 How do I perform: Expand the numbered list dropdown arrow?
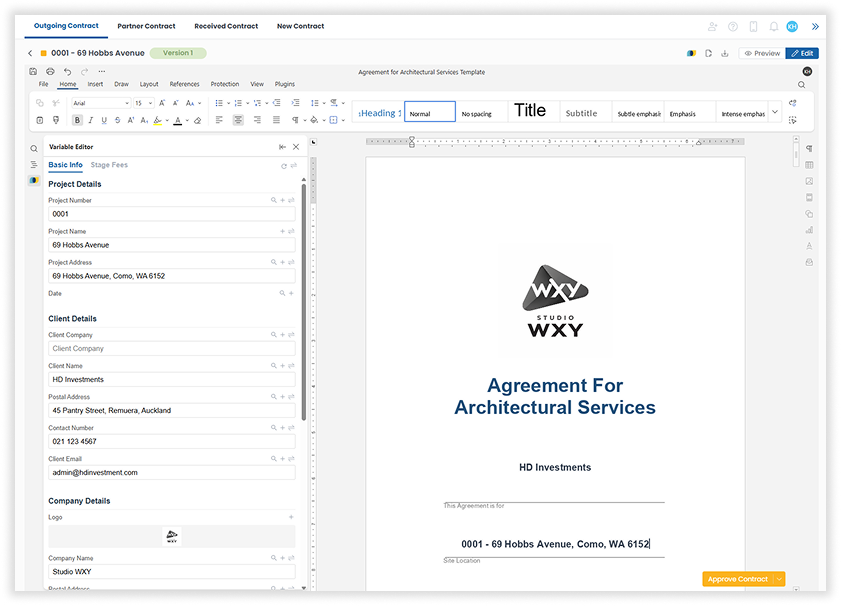[x=247, y=103]
